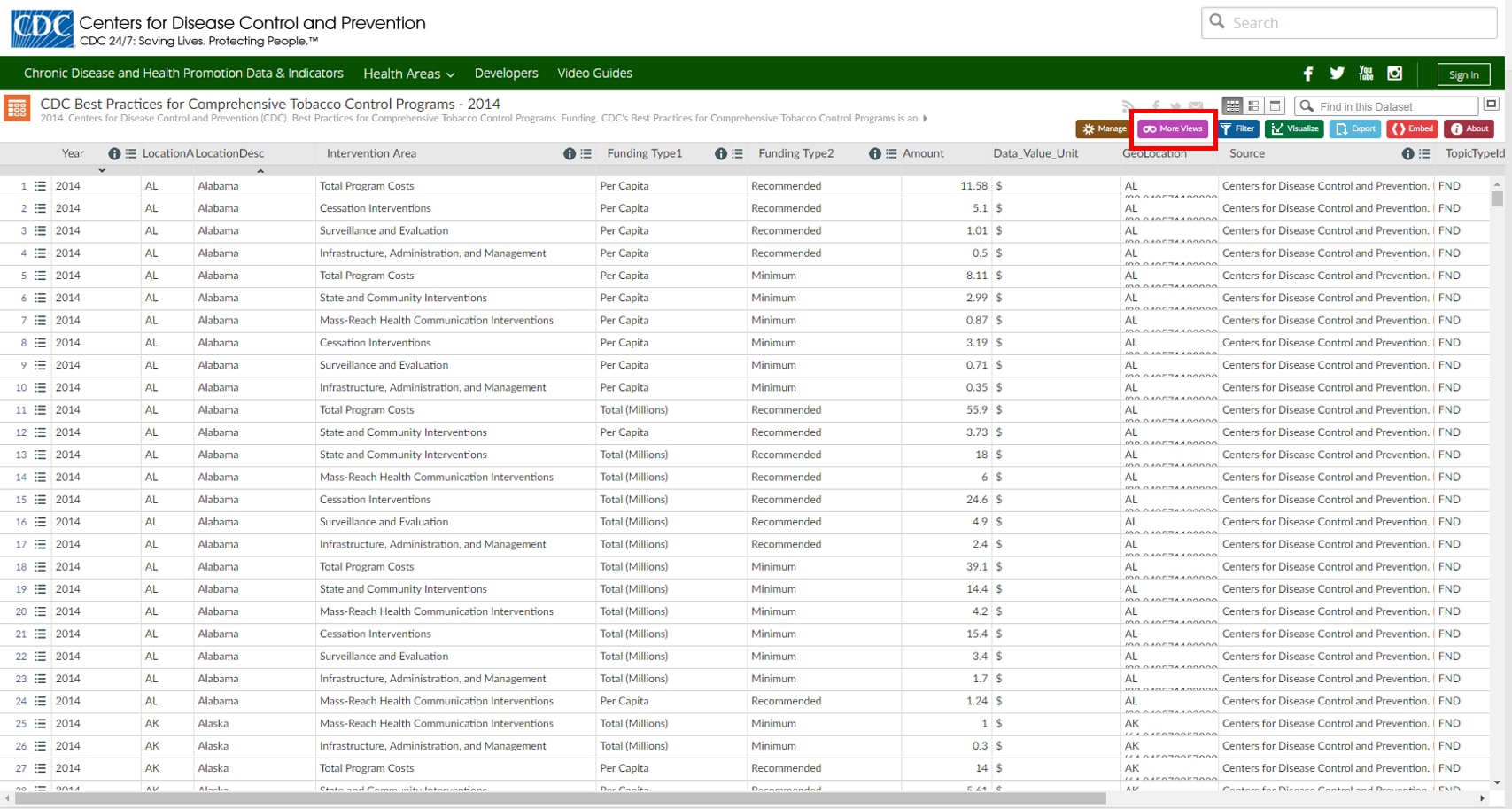Click Surveillance and Evaluation in row 22
The height and width of the screenshot is (809, 1512).
(384, 657)
